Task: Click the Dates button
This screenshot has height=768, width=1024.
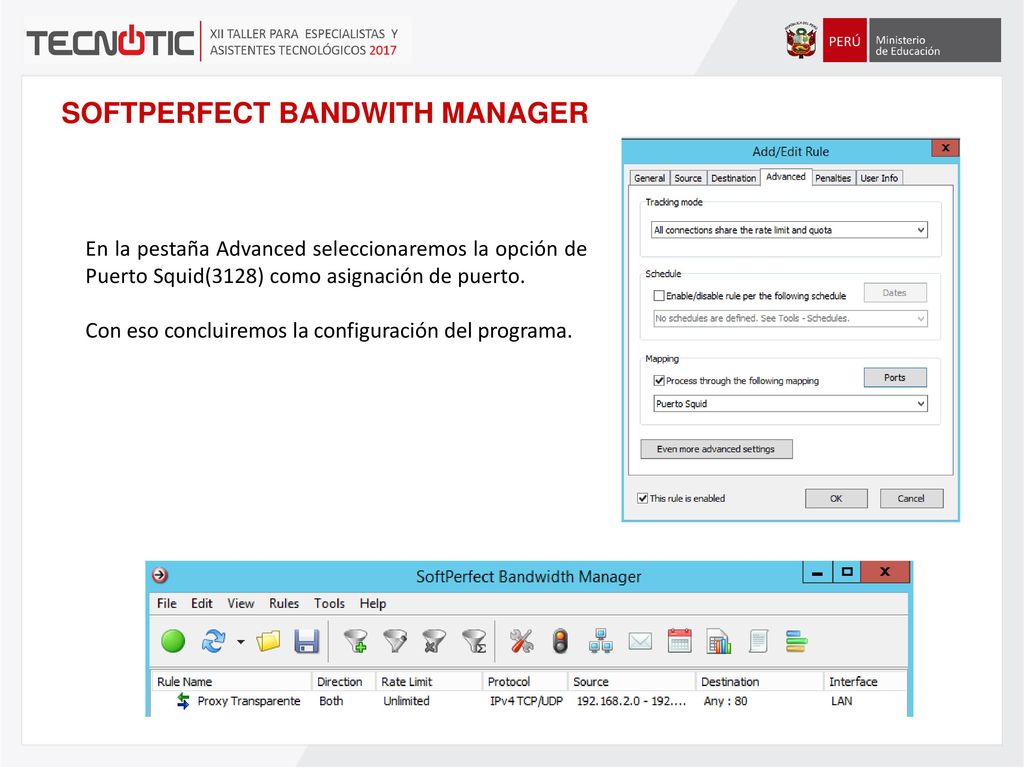Action: point(895,293)
